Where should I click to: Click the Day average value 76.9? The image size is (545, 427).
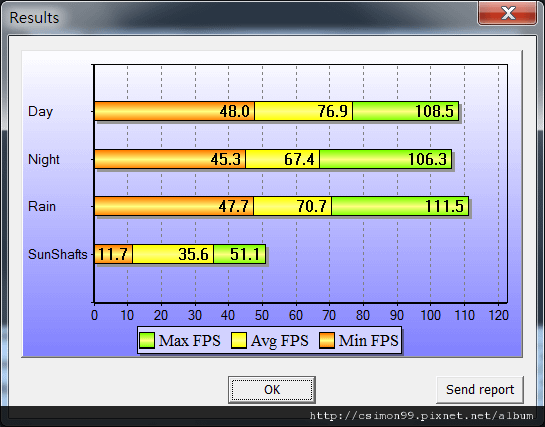[333, 112]
